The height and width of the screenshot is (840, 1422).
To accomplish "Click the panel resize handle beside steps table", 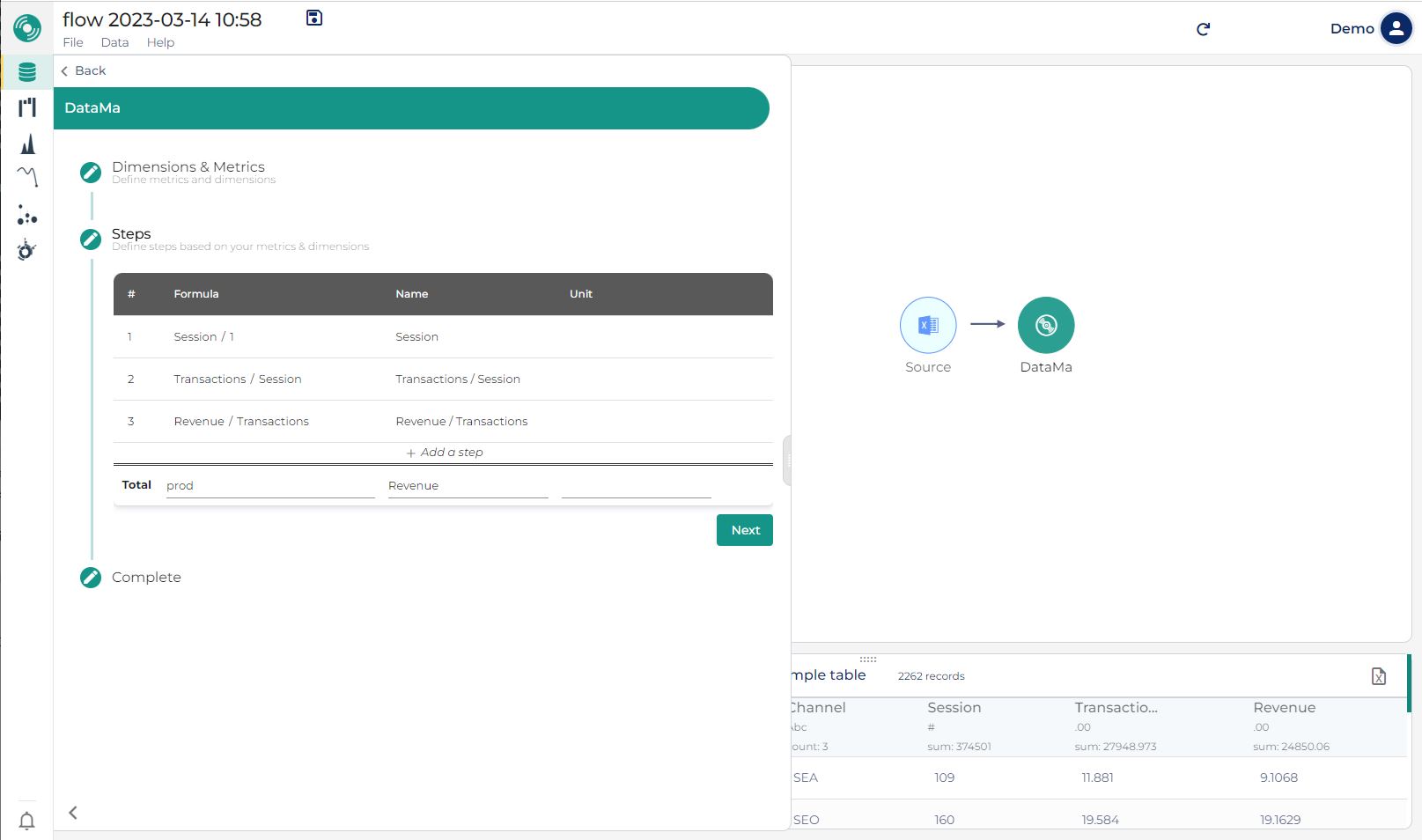I will click(787, 460).
